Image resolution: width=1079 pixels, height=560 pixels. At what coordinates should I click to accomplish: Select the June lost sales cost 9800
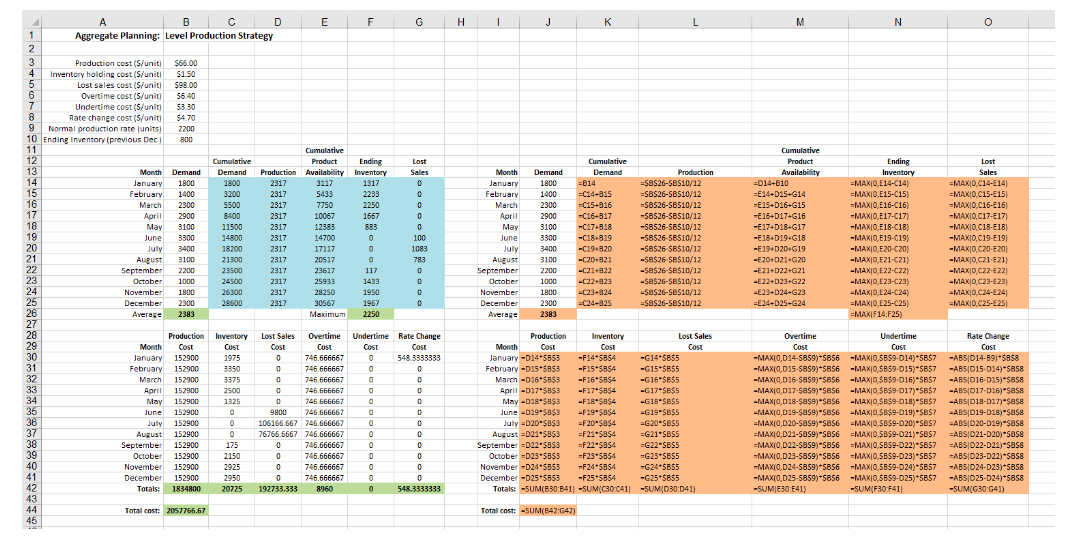pyautogui.click(x=277, y=412)
